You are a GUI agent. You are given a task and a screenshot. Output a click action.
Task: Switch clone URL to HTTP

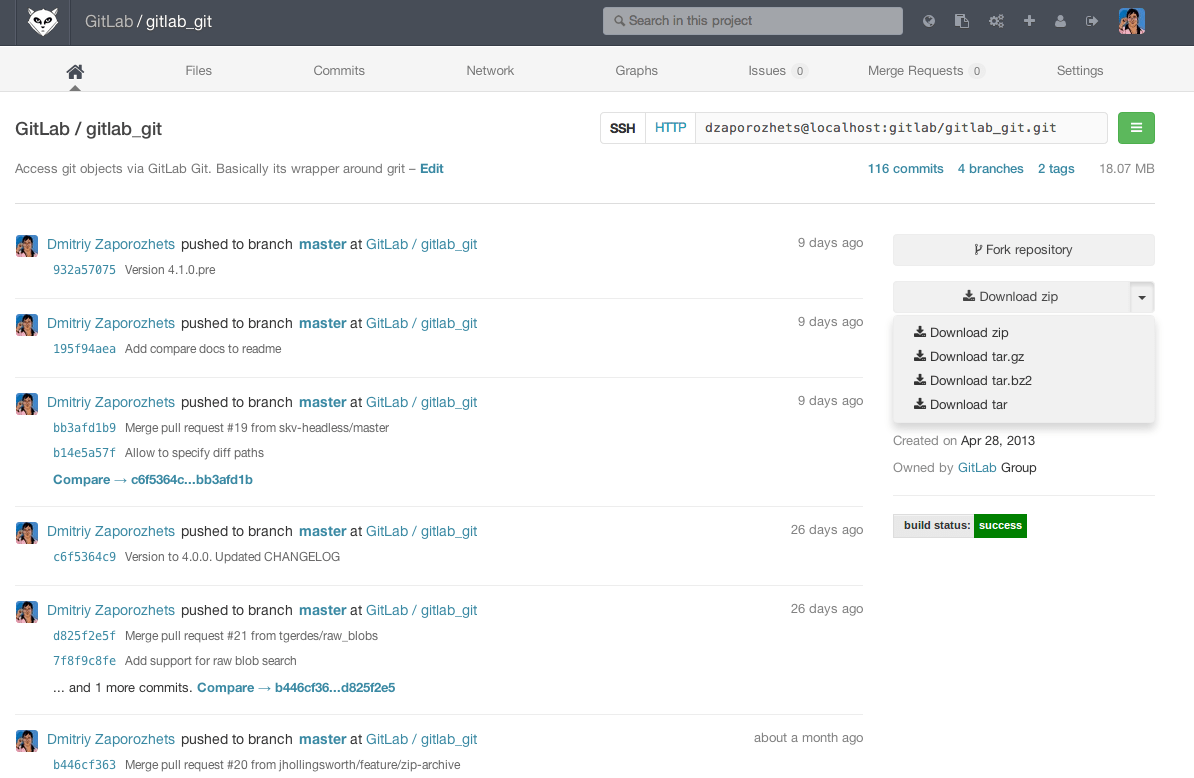tap(670, 128)
